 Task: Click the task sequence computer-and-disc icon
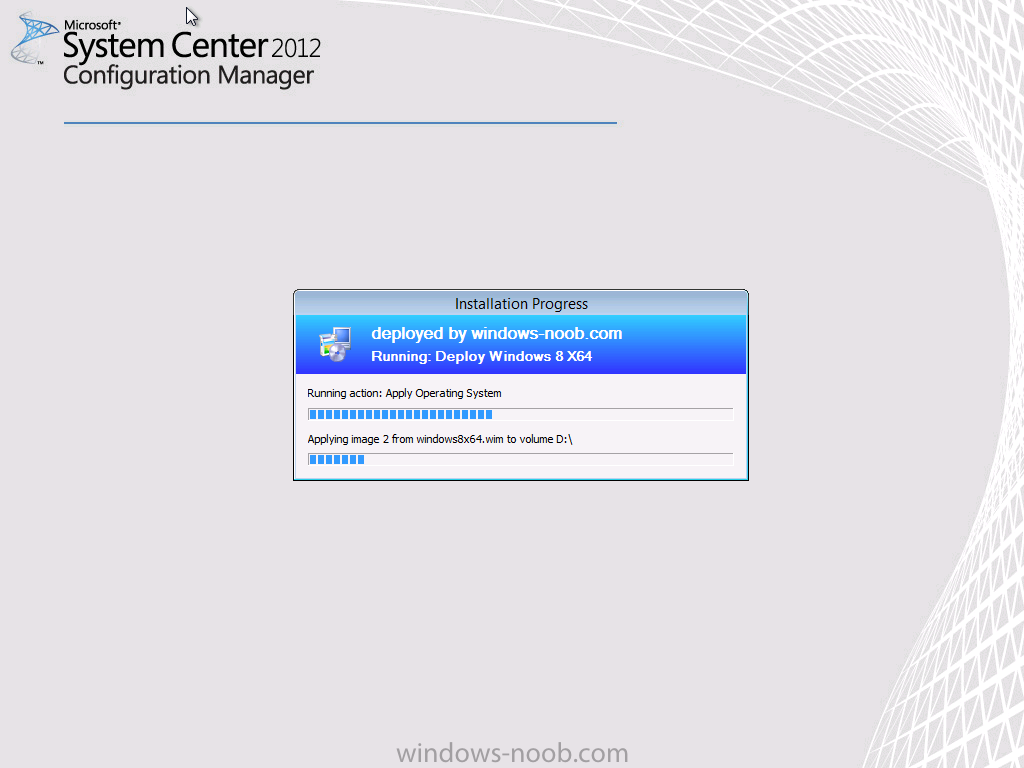pos(335,344)
